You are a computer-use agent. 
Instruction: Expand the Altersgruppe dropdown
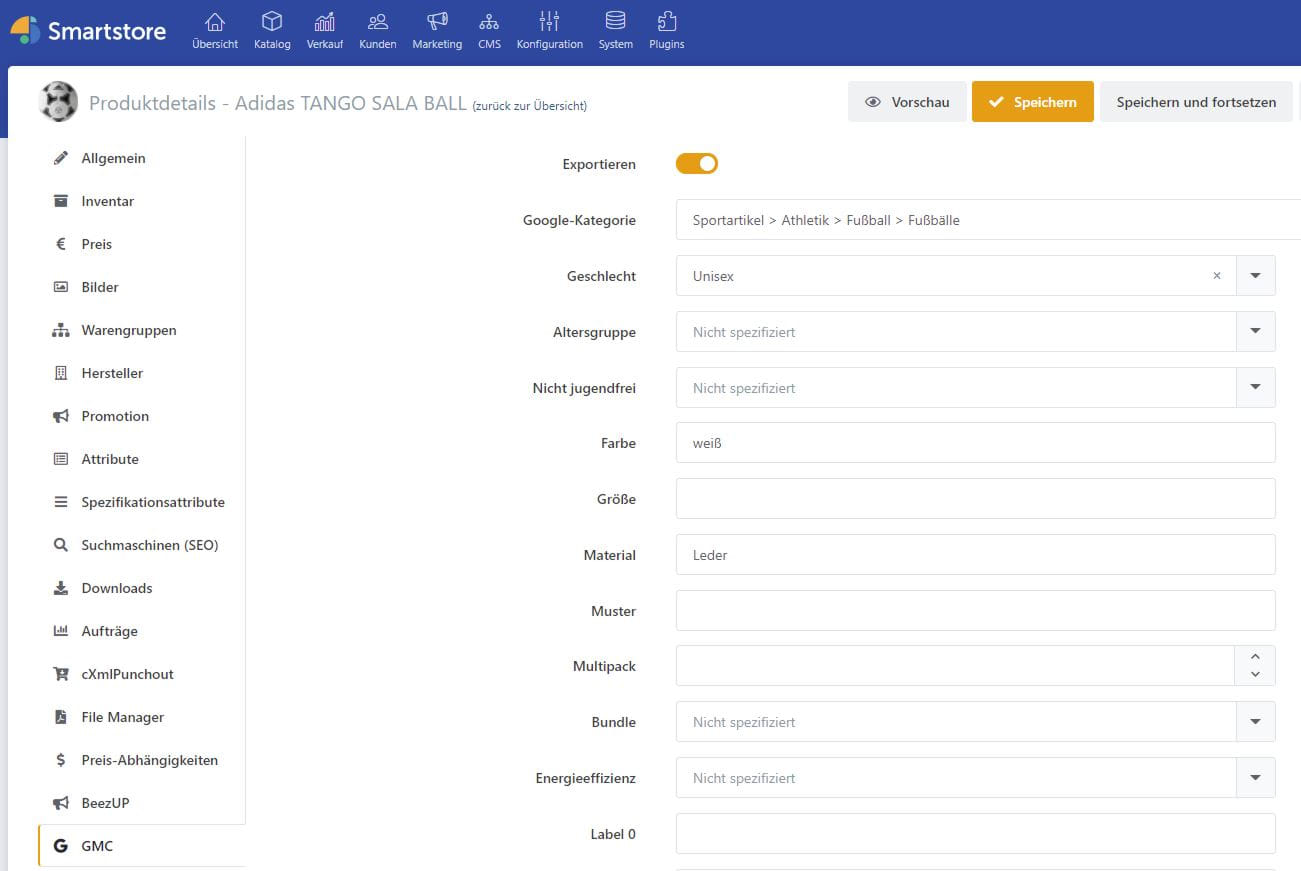pyautogui.click(x=1255, y=332)
